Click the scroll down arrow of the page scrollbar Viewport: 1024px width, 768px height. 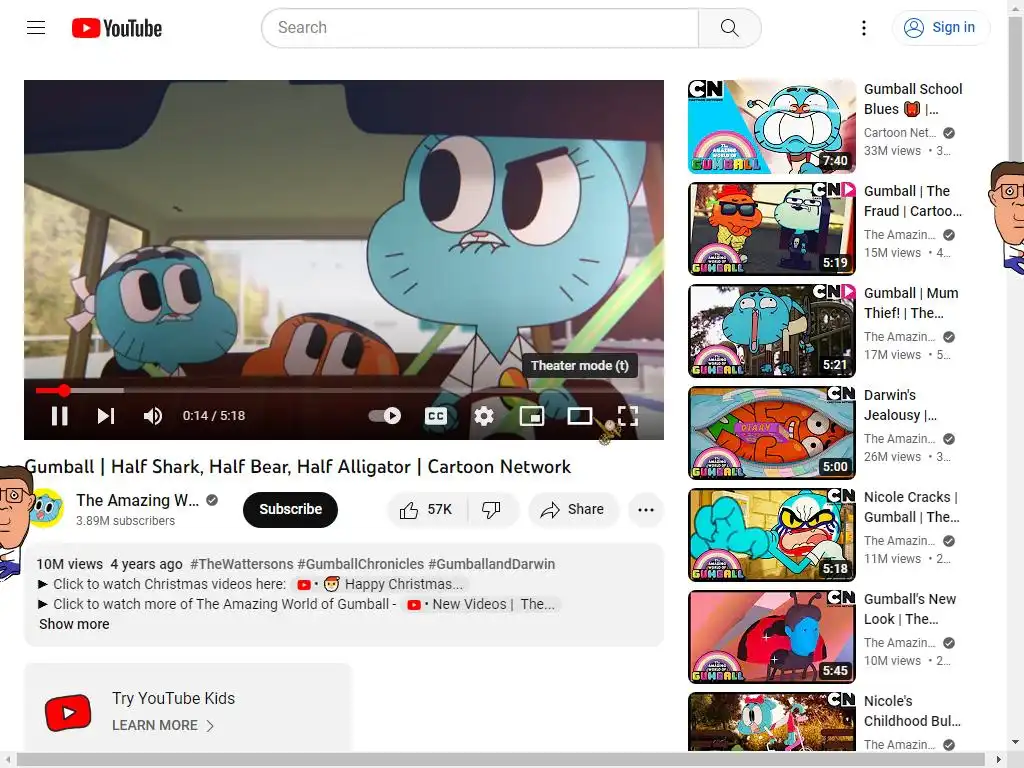point(1016,743)
